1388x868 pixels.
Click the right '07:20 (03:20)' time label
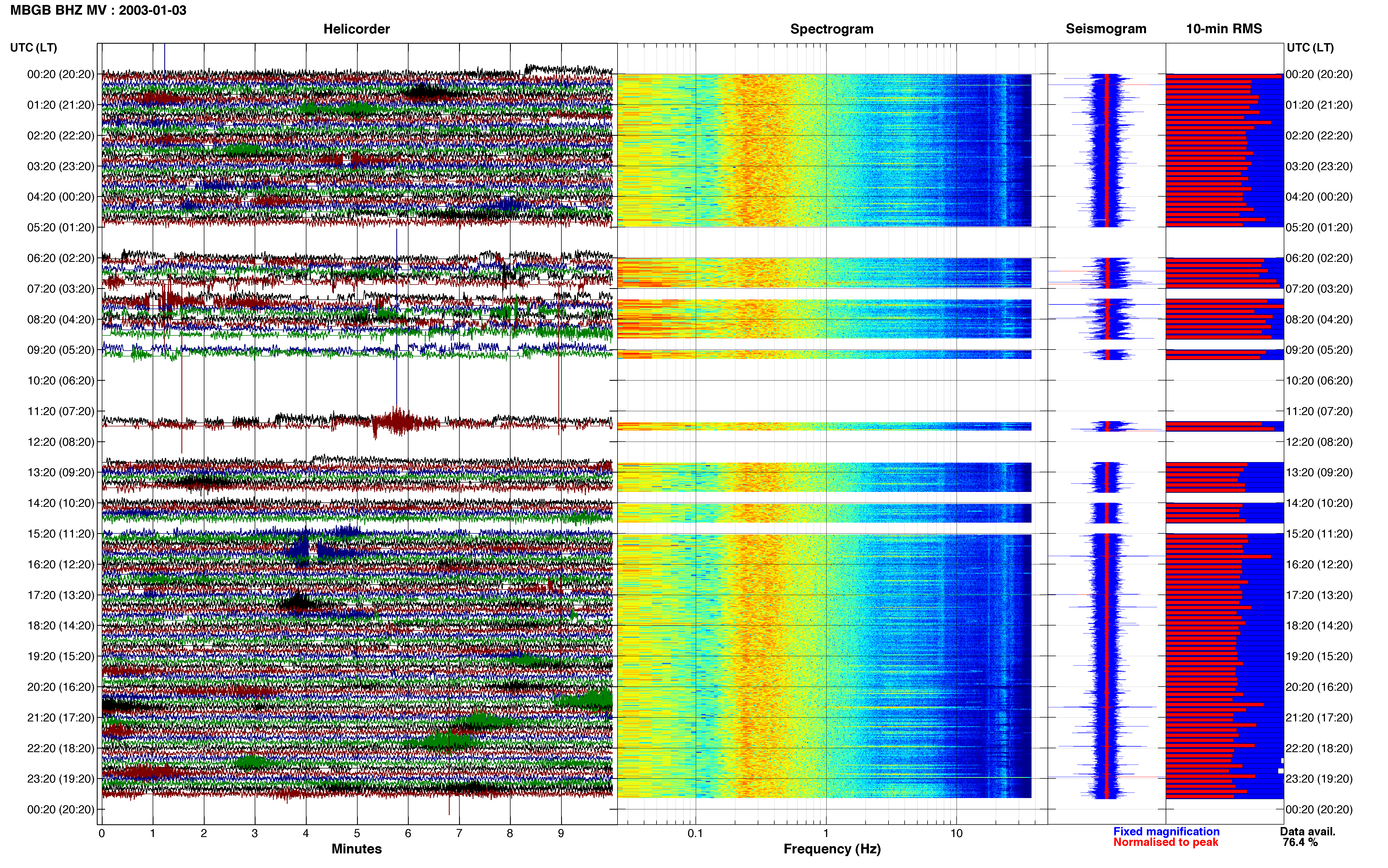[x=1319, y=289]
